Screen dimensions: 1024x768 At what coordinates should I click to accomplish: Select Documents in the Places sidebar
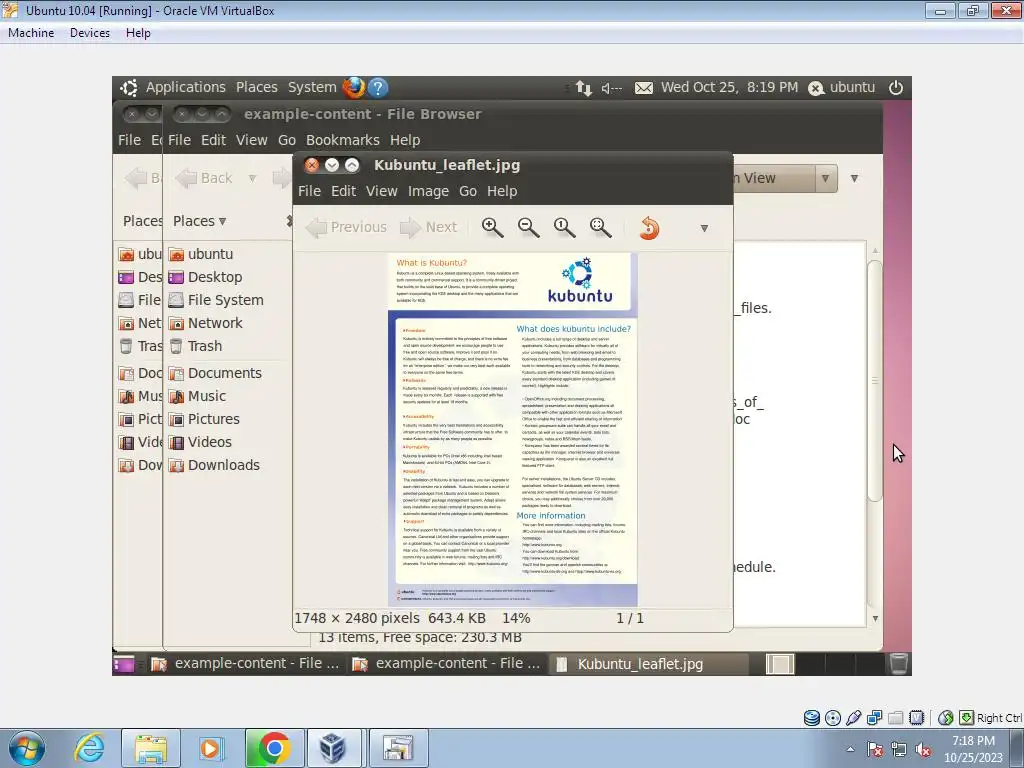coord(225,374)
